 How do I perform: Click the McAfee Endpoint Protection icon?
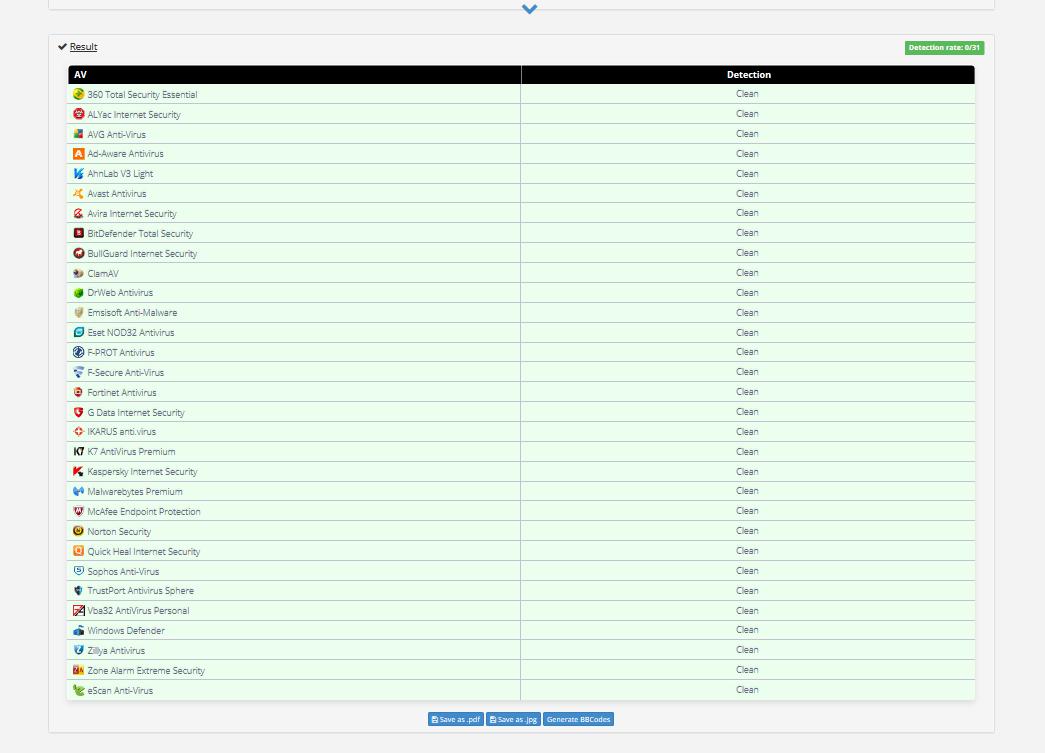pyautogui.click(x=79, y=511)
